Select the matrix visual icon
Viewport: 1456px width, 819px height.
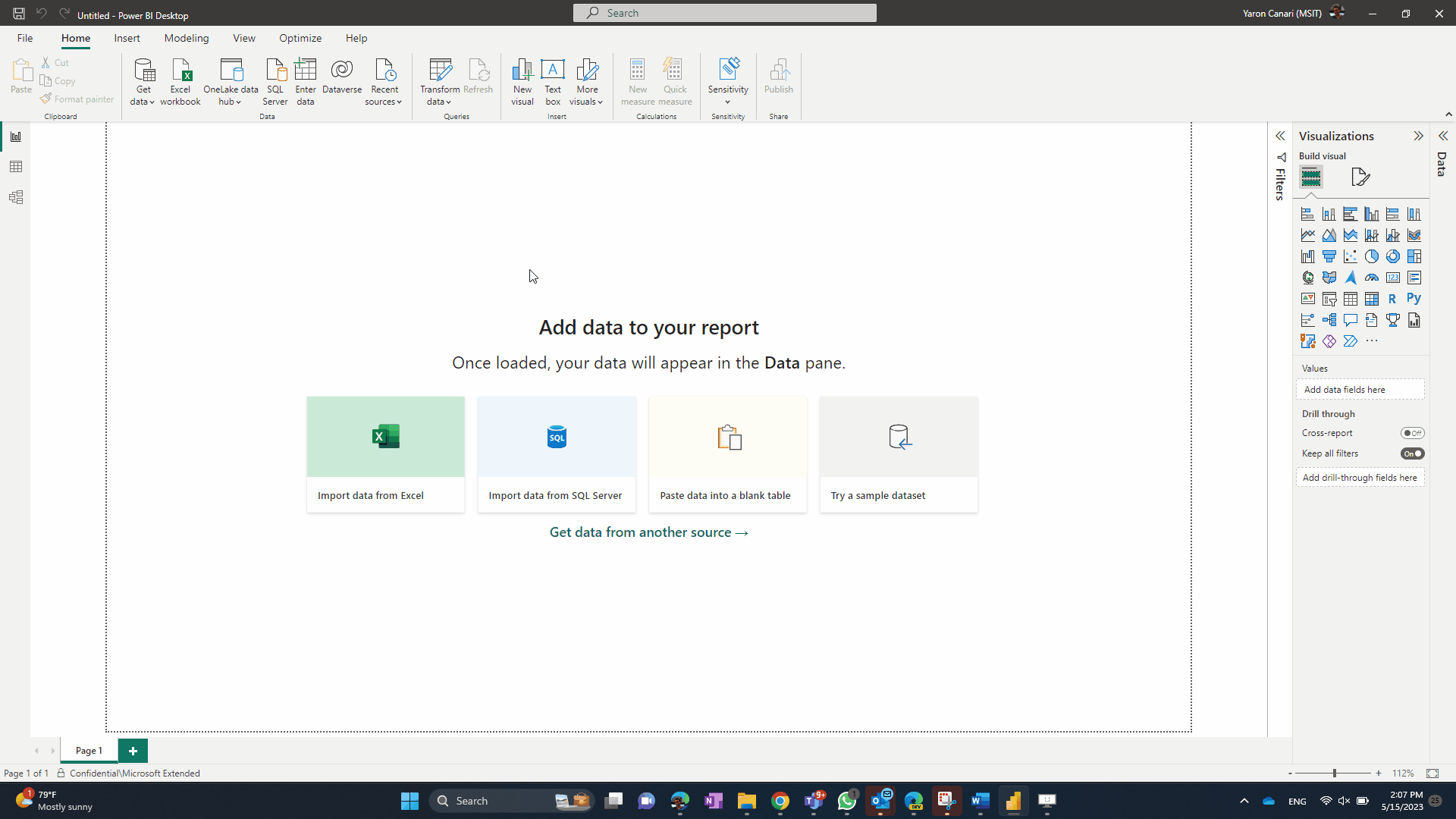(x=1372, y=299)
